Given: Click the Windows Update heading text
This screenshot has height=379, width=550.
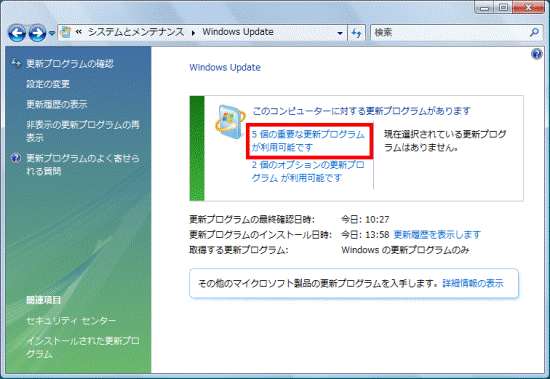Looking at the screenshot, I should click(225, 67).
